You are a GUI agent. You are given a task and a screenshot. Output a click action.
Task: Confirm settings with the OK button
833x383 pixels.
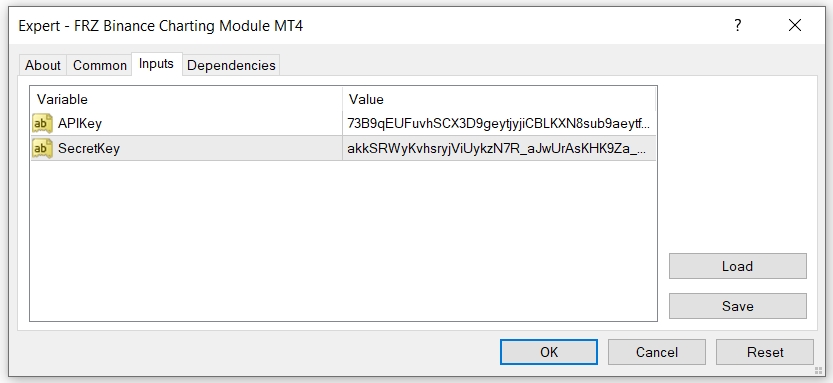[x=549, y=352]
